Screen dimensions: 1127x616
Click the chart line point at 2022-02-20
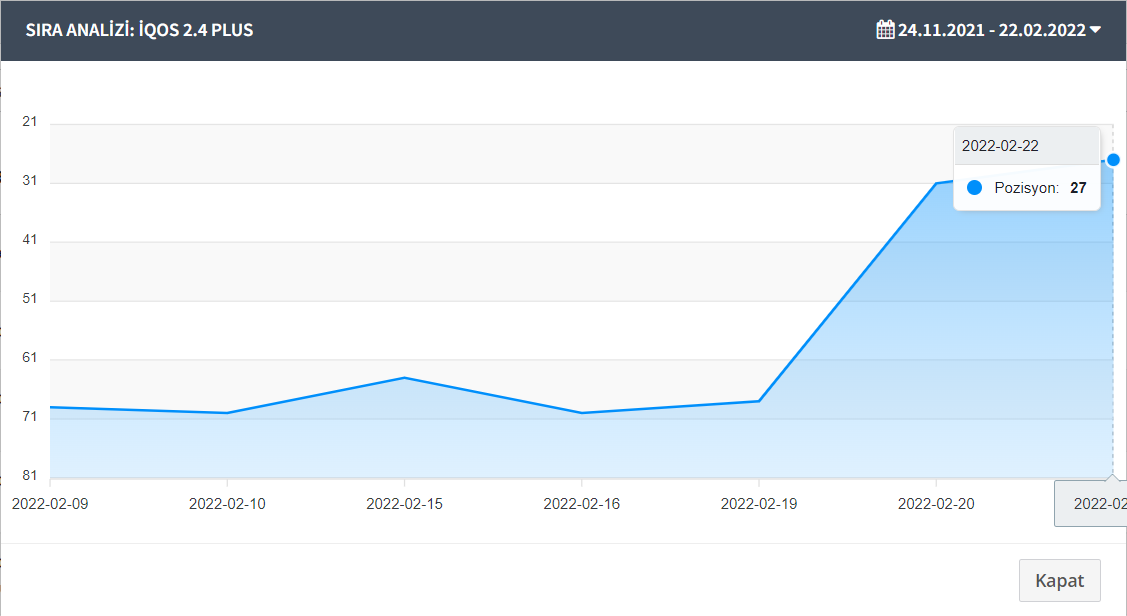click(936, 183)
